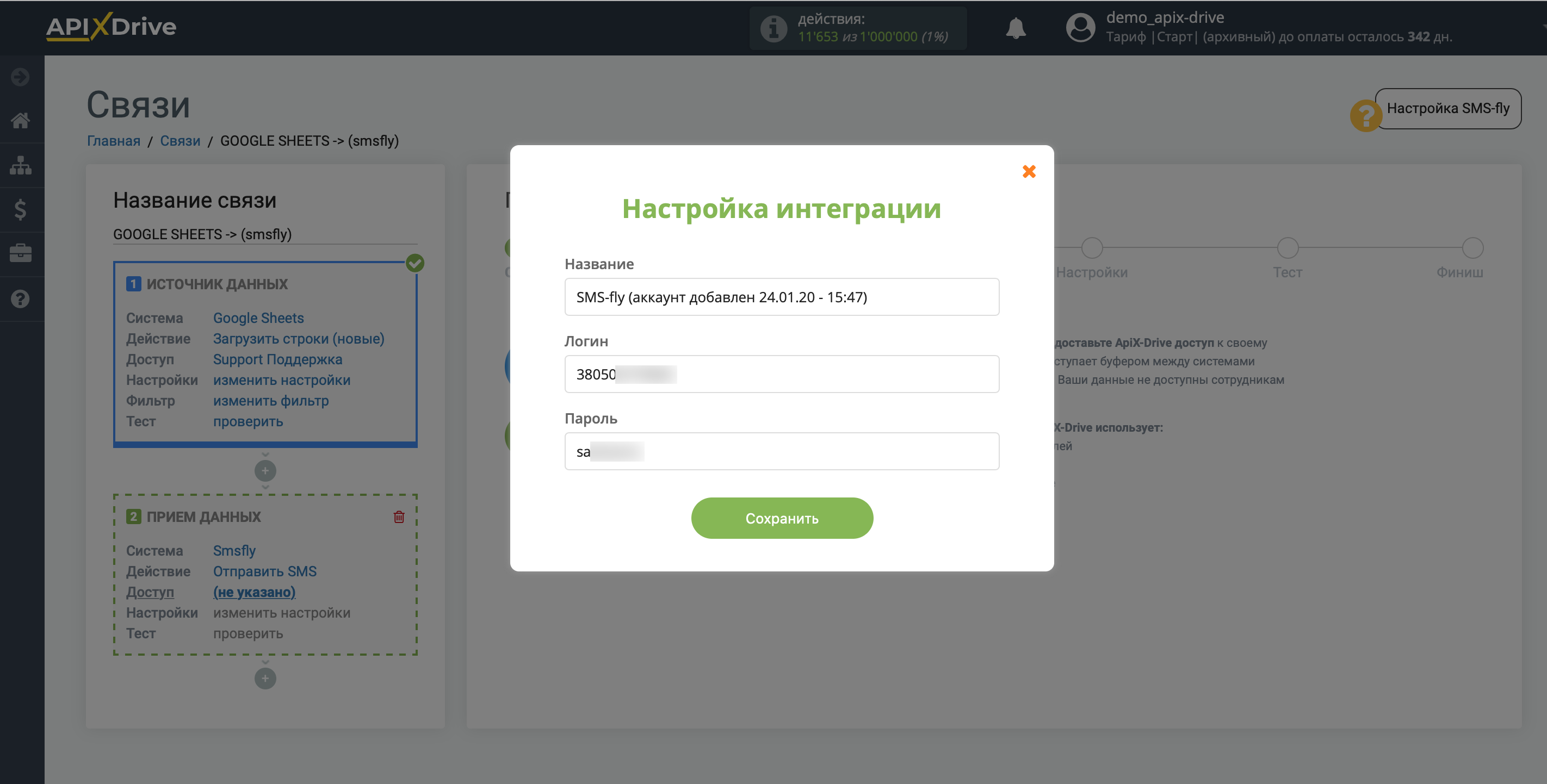Open the connections sitemap sidebar icon

(21, 165)
